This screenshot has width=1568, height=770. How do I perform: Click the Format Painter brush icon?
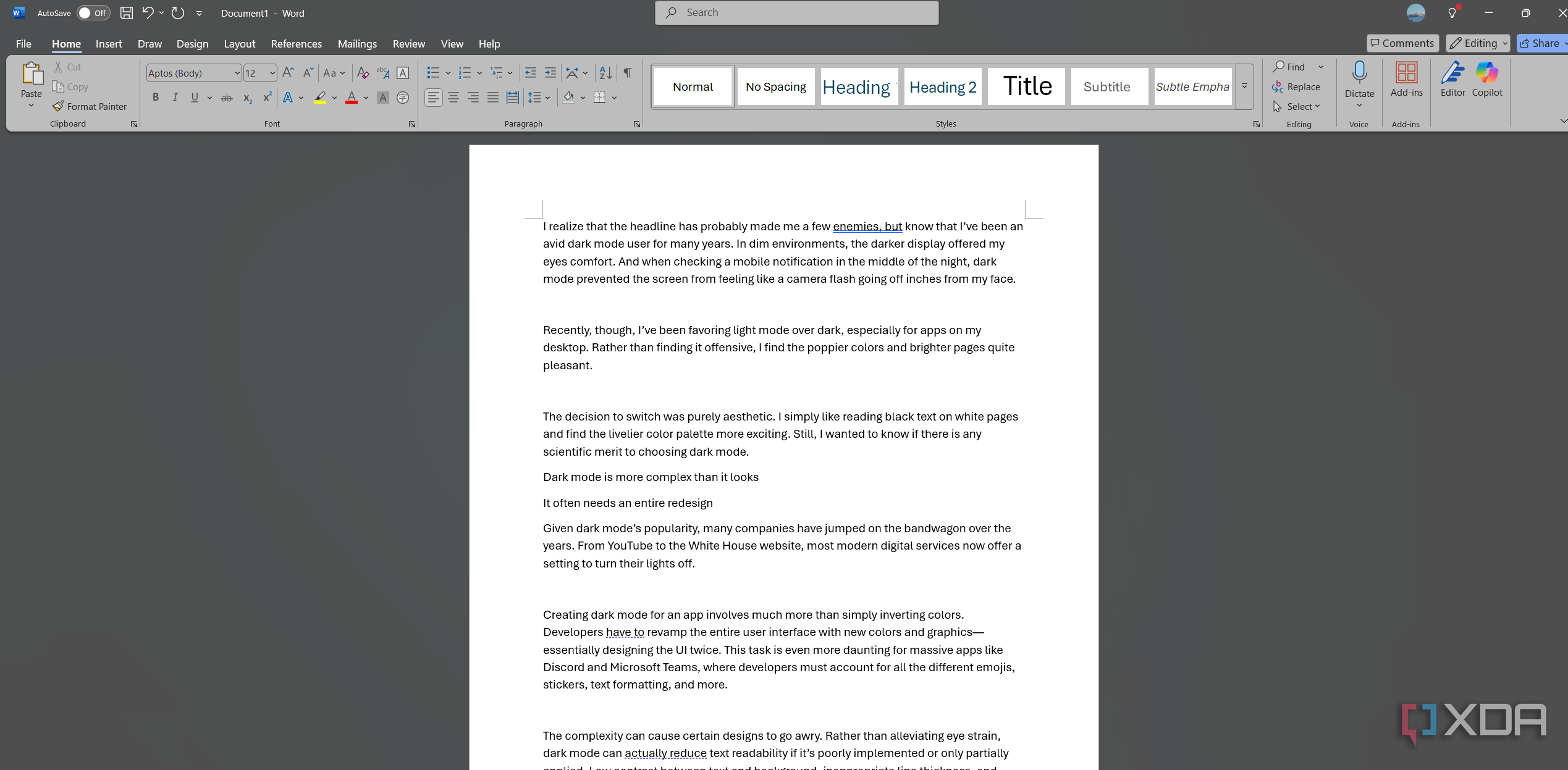click(x=58, y=106)
